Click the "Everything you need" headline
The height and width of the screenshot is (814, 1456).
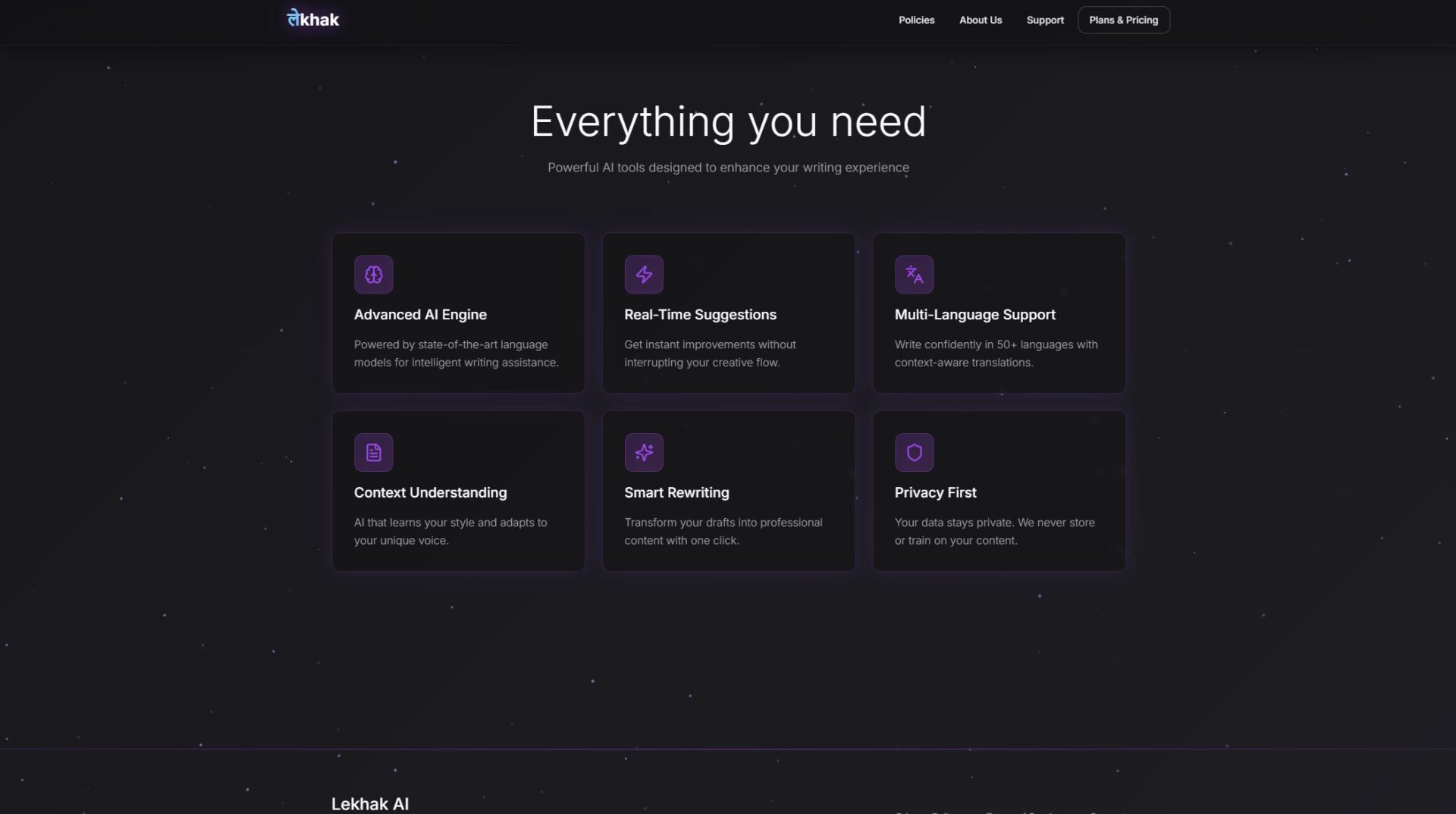point(728,122)
